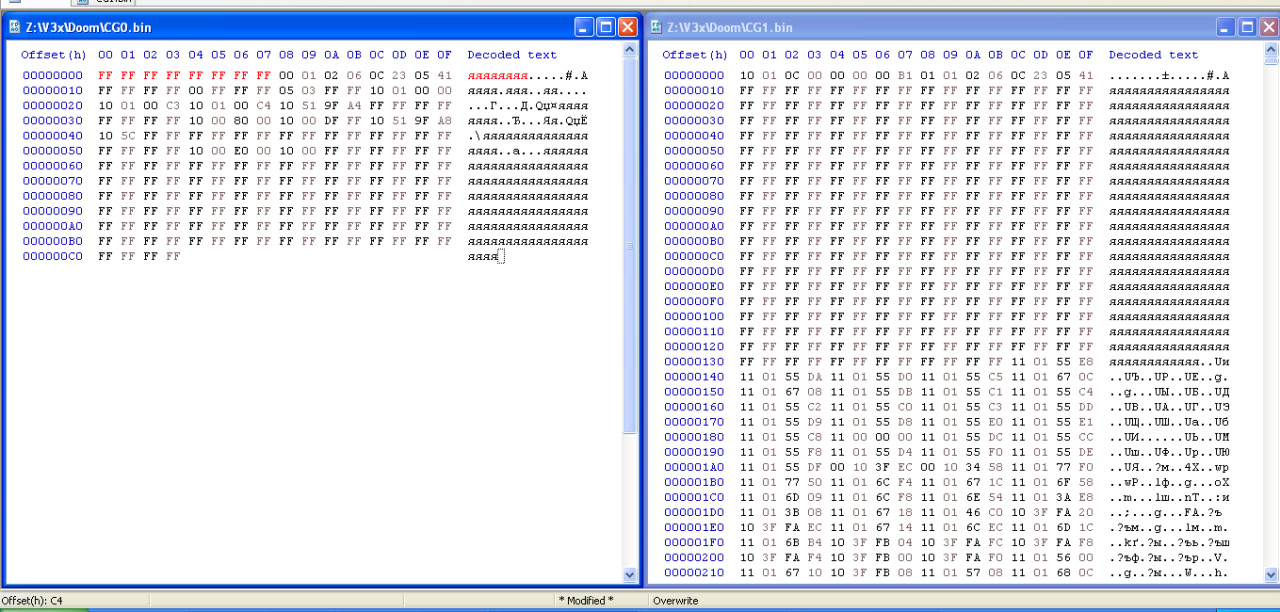Minimize the CG0.bin window
This screenshot has width=1280, height=612.
tap(584, 27)
